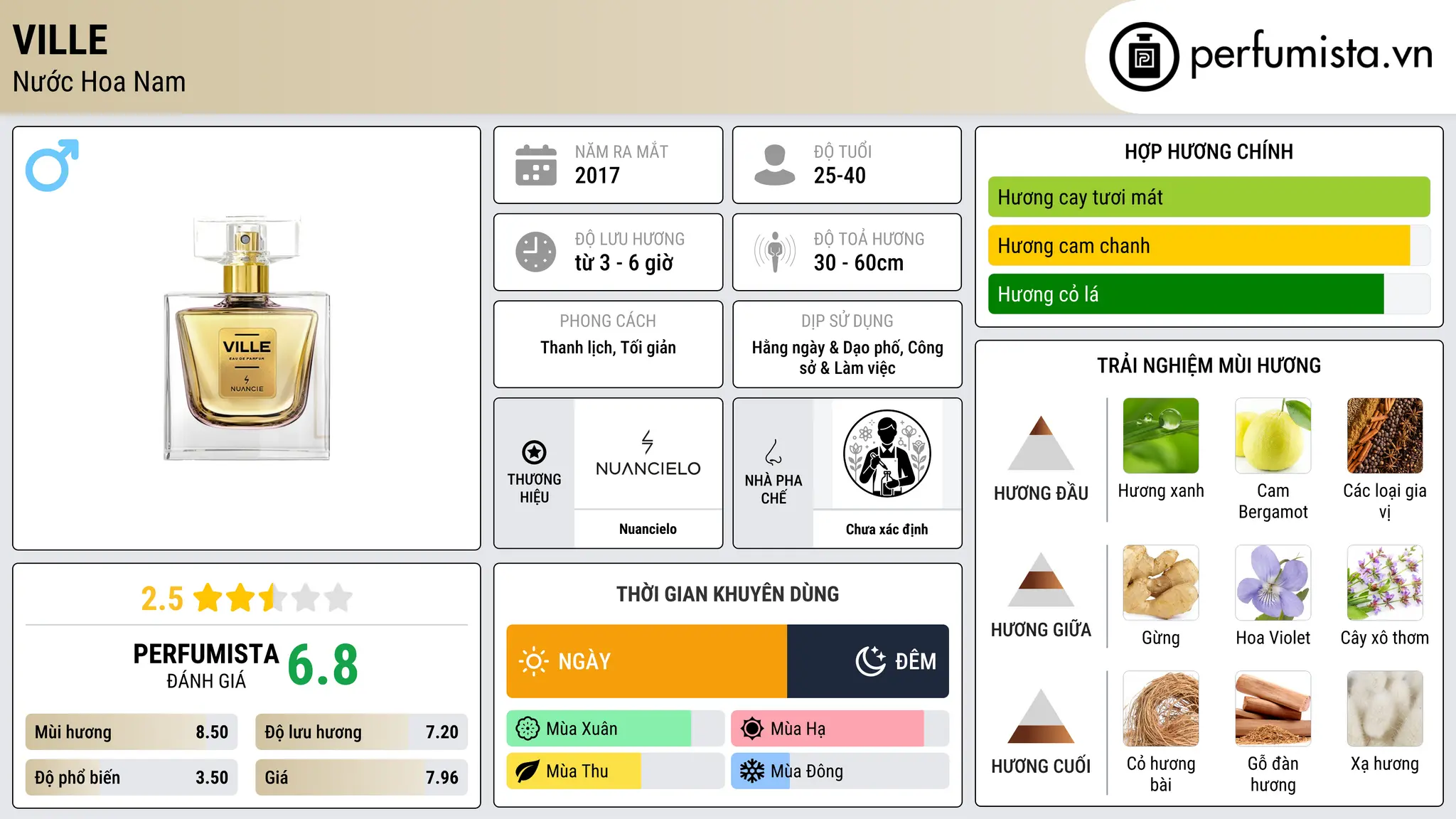
Task: Click the leaf icon beside Mùa Thu
Action: (x=528, y=771)
